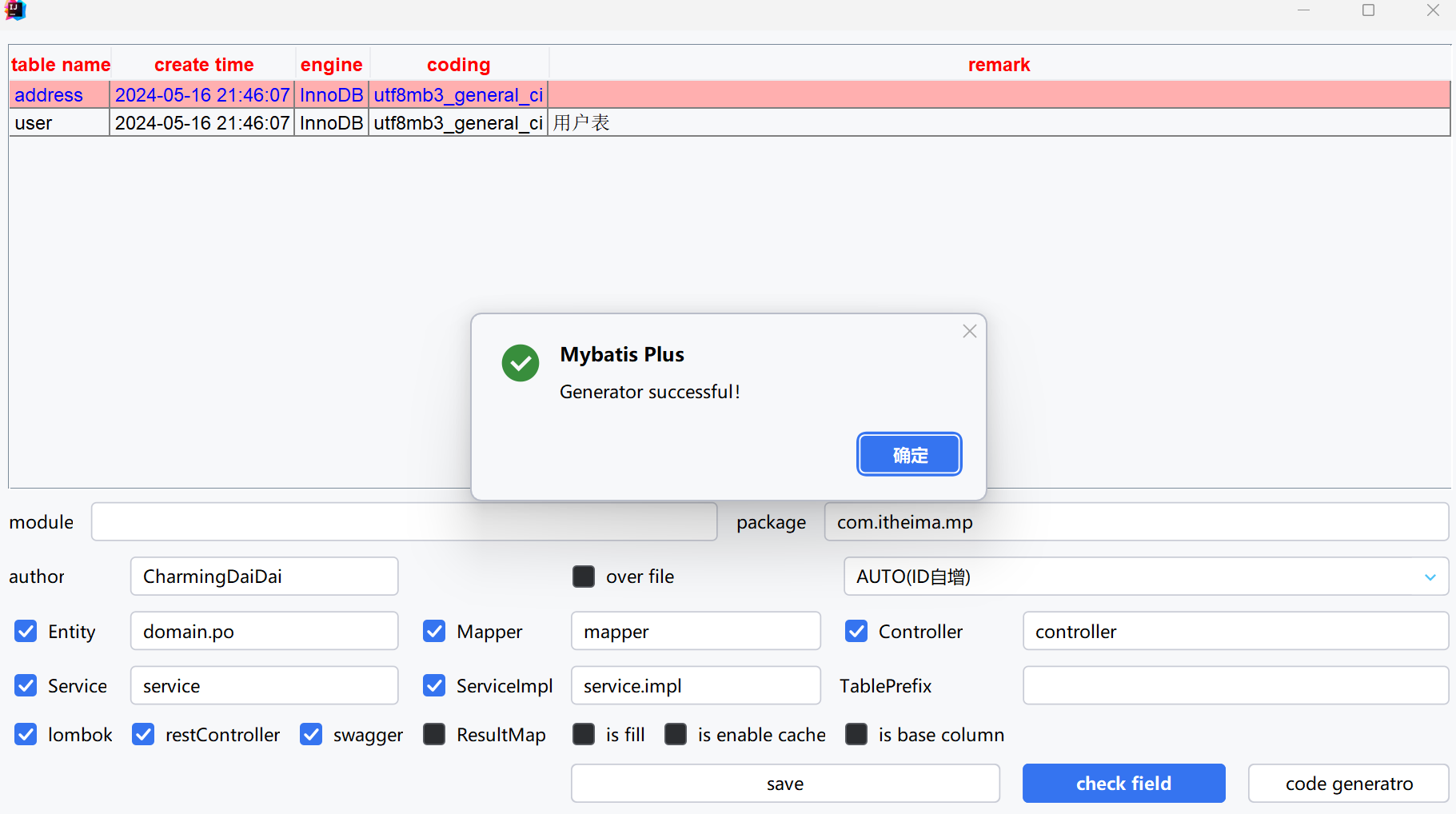Close the Mybatis Plus success dialog

969,331
